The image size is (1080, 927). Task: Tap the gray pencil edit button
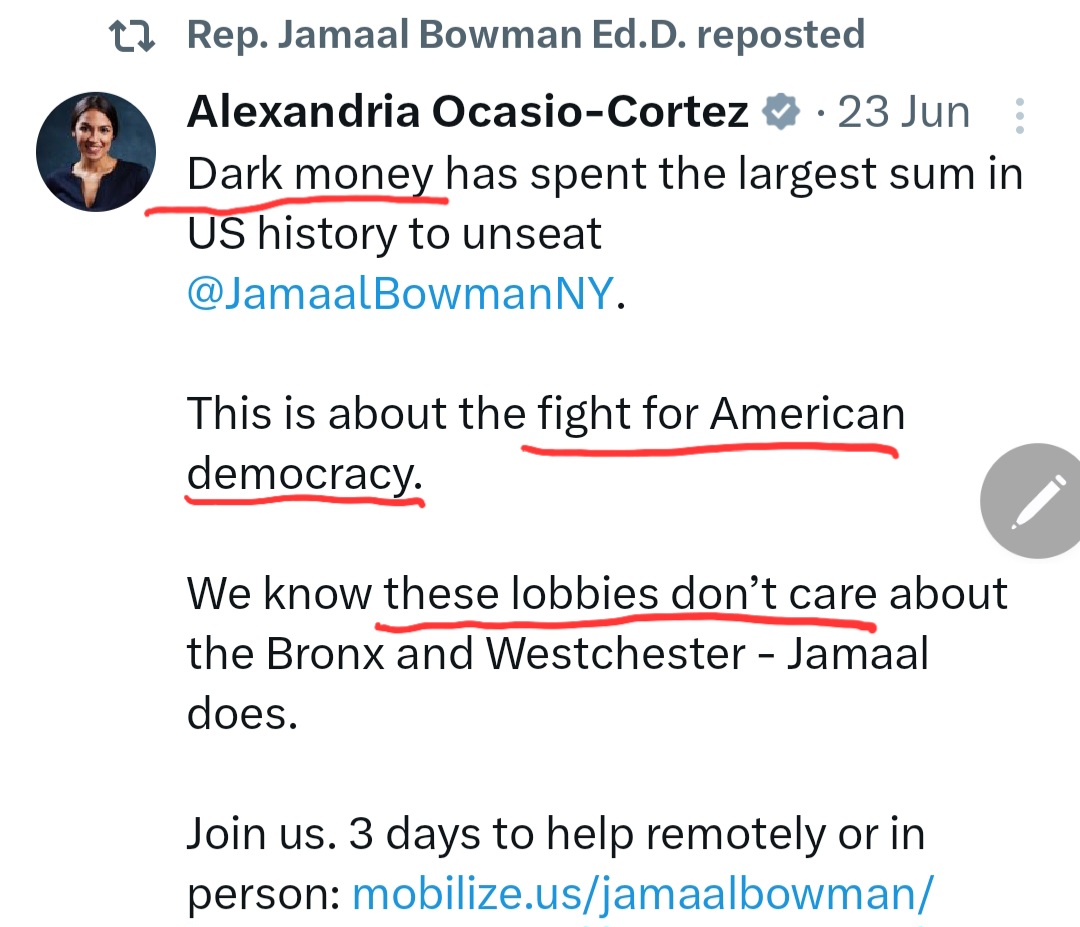coord(1030,501)
